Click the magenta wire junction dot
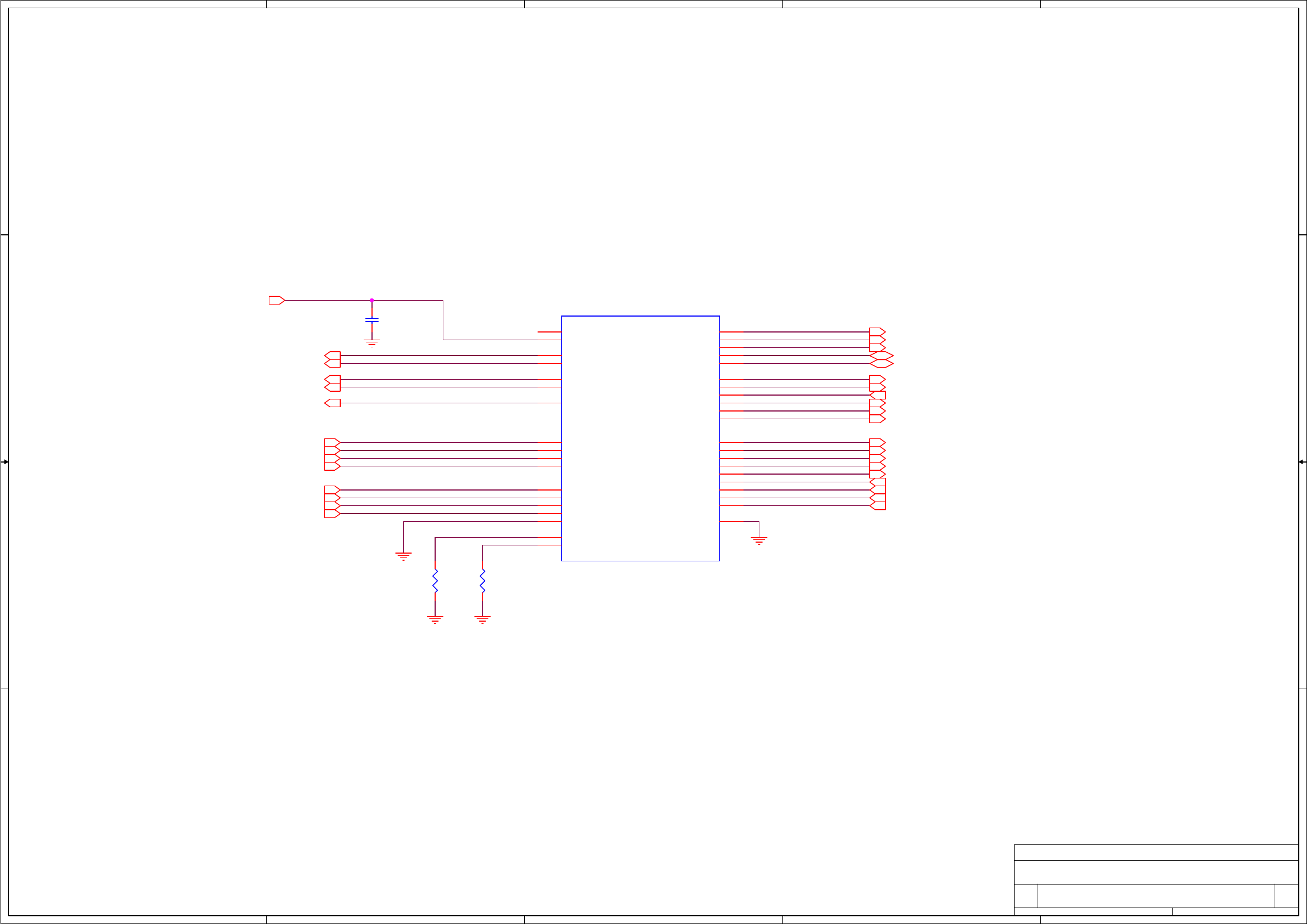 coord(371,300)
